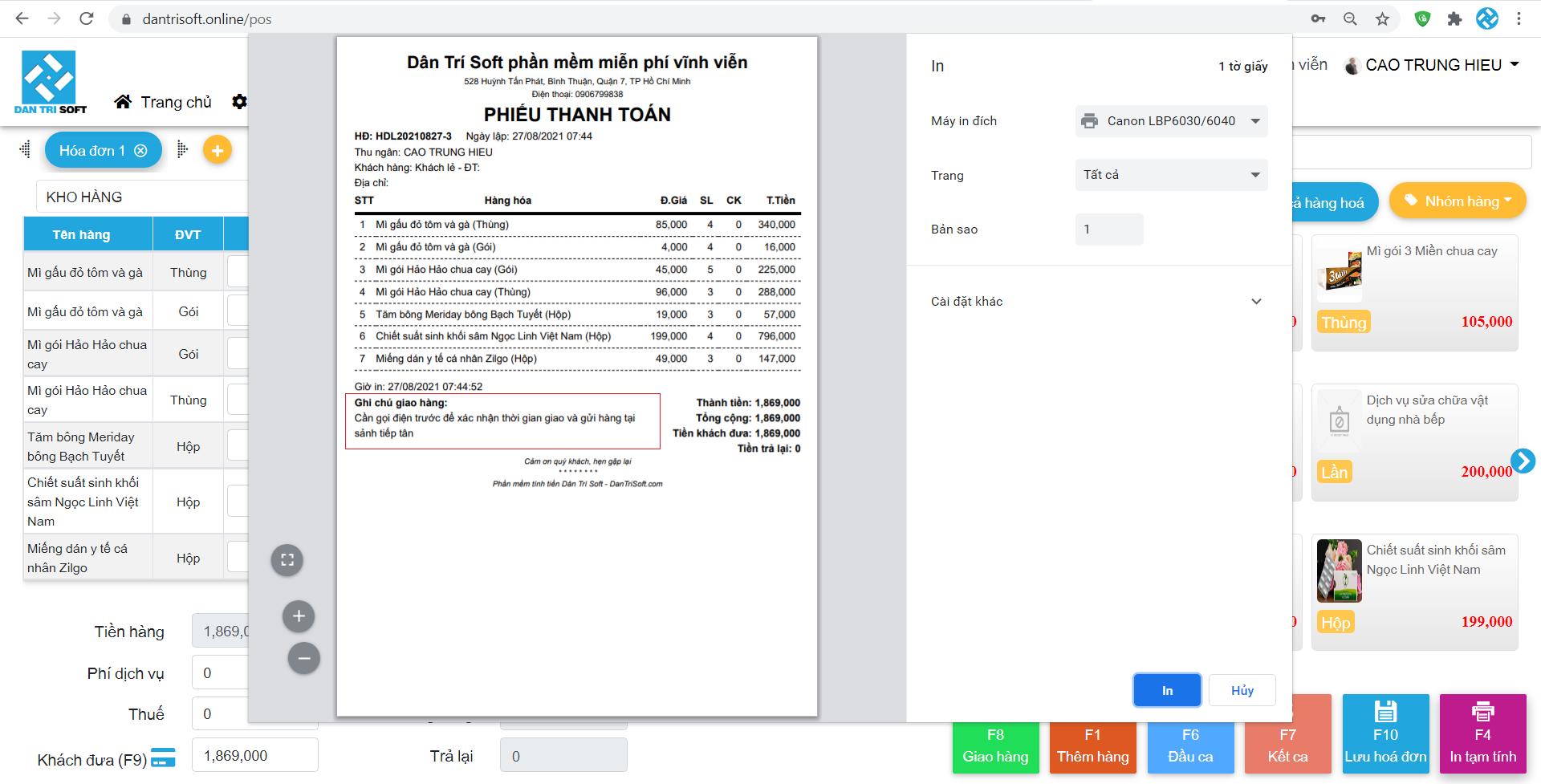
Task: Open the browser zoom magnifier icon
Action: [1350, 18]
